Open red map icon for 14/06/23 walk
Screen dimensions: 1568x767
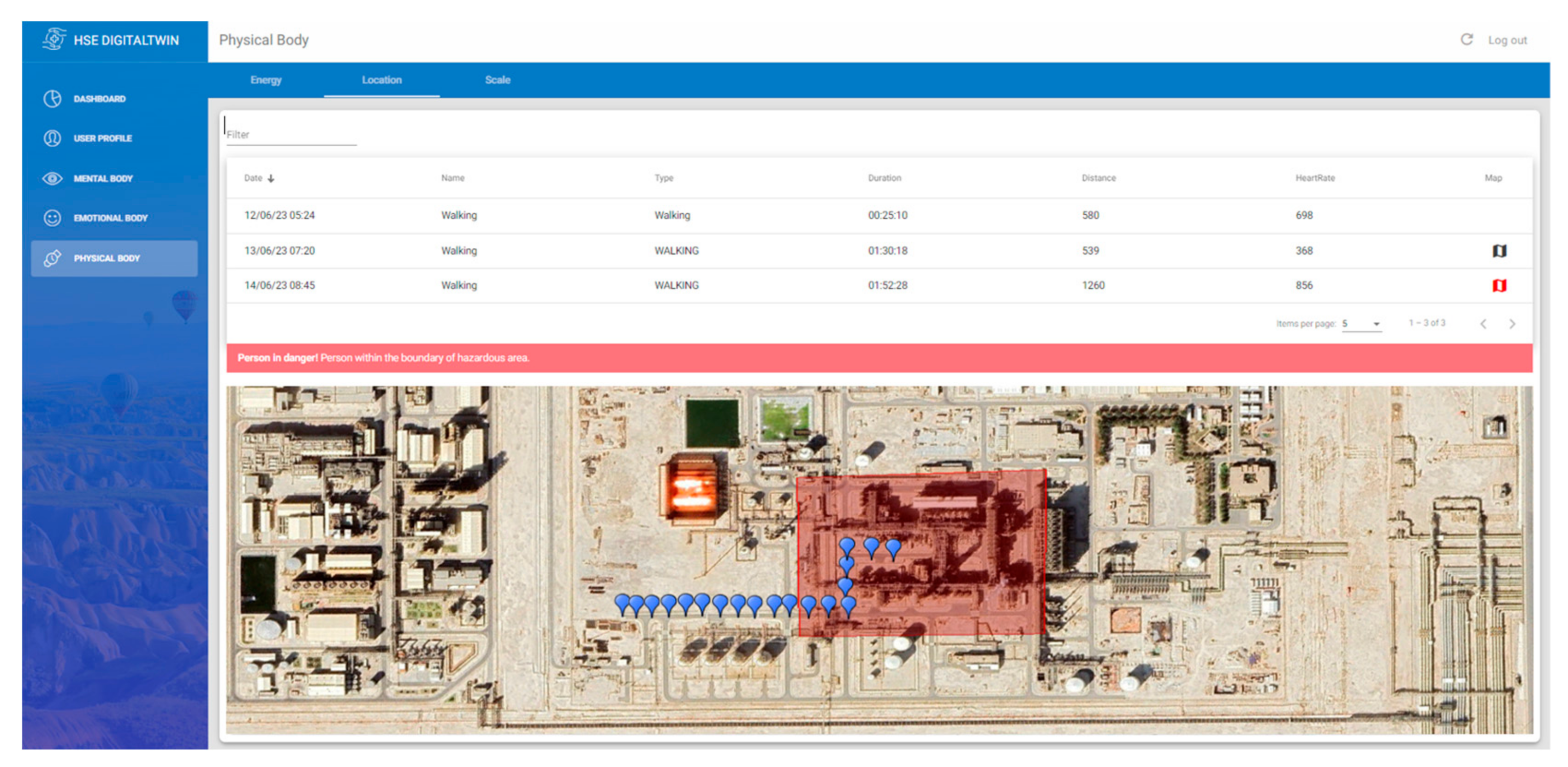click(x=1499, y=285)
